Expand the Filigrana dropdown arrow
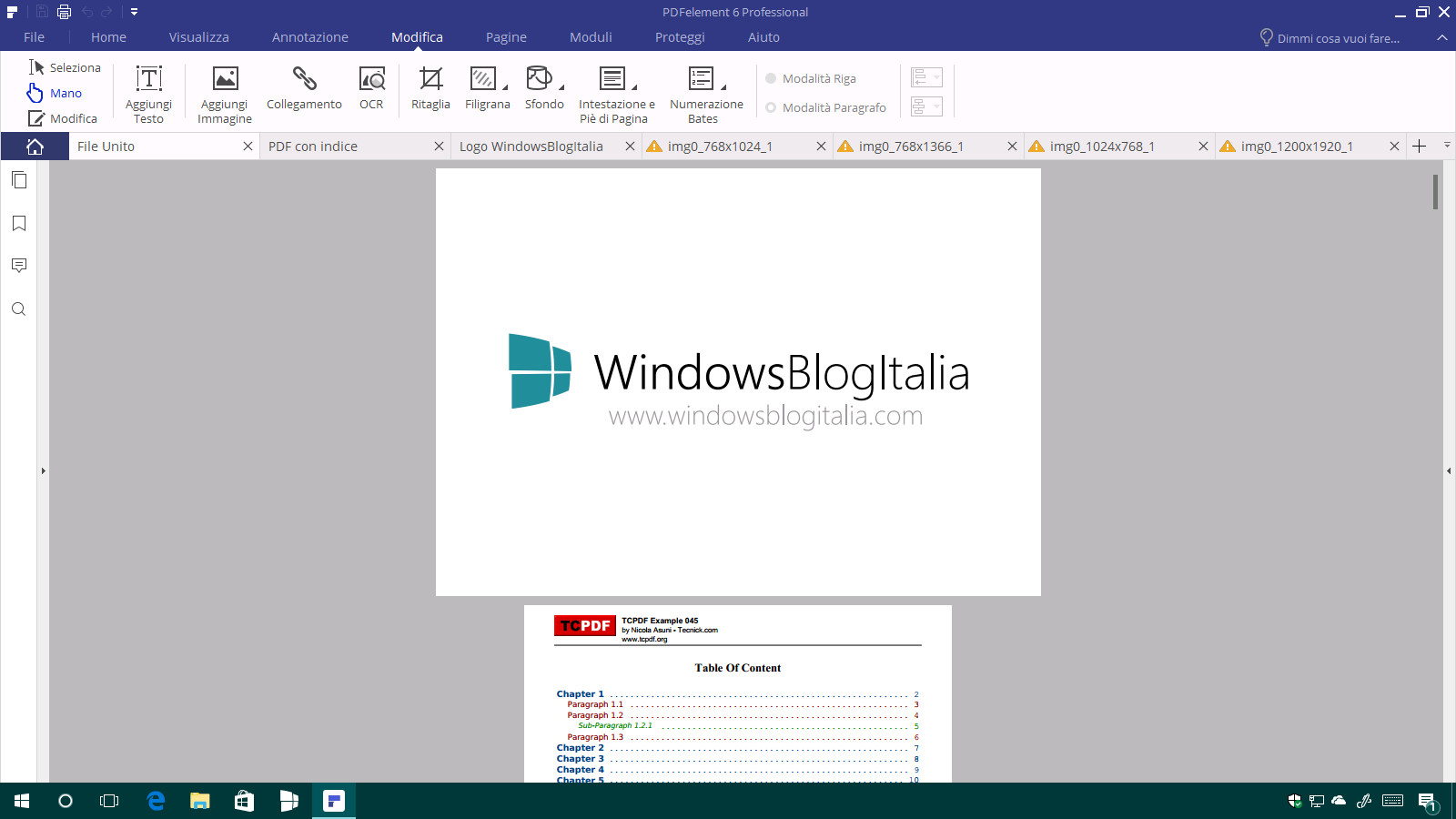 [x=505, y=87]
